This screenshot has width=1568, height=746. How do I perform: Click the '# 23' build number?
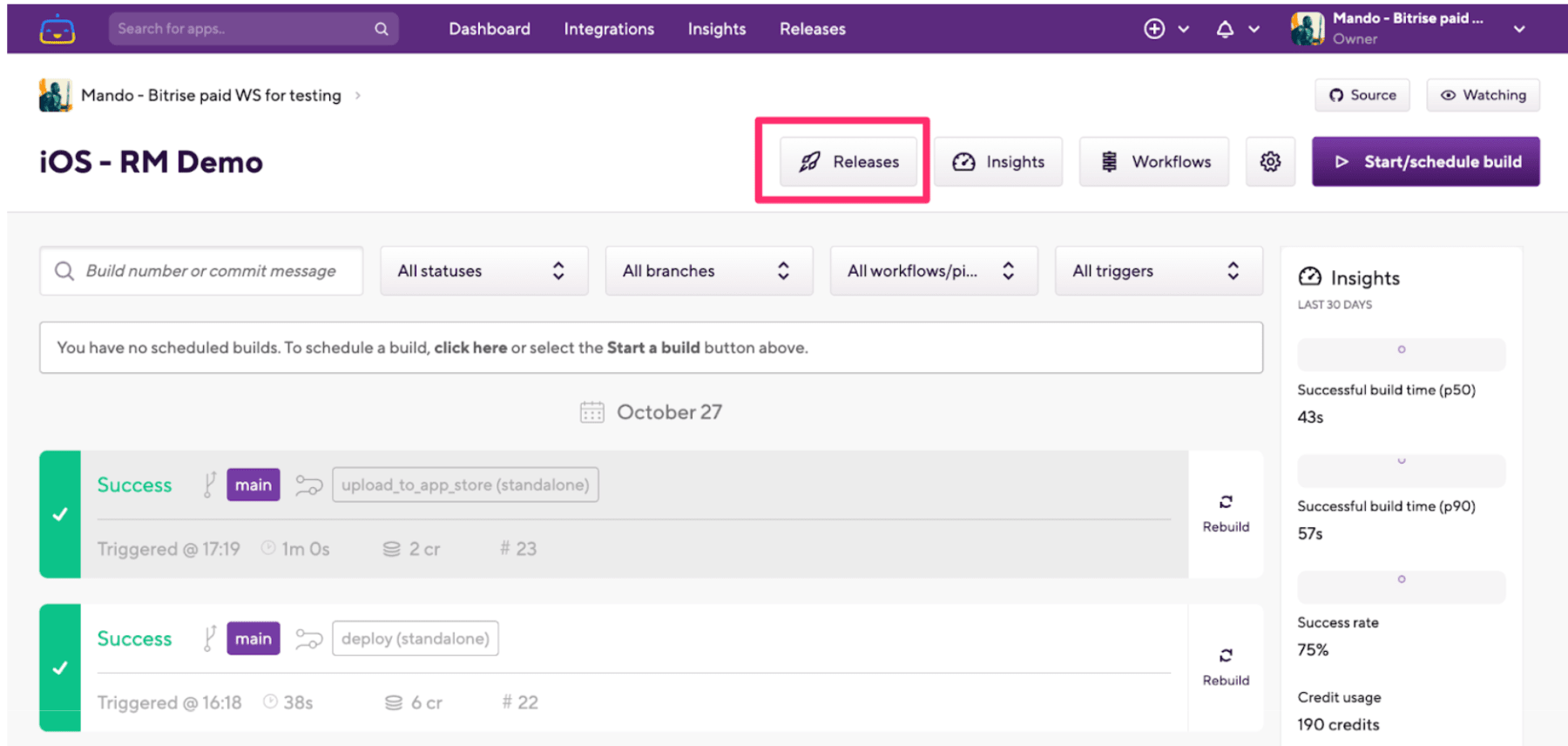point(518,549)
